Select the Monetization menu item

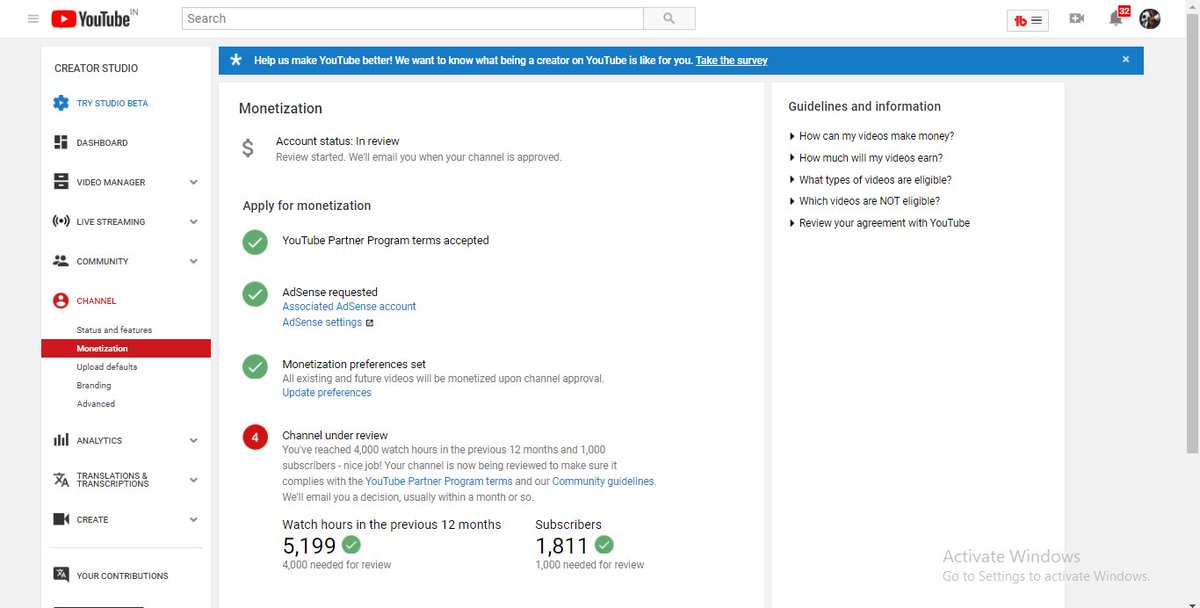coord(126,348)
